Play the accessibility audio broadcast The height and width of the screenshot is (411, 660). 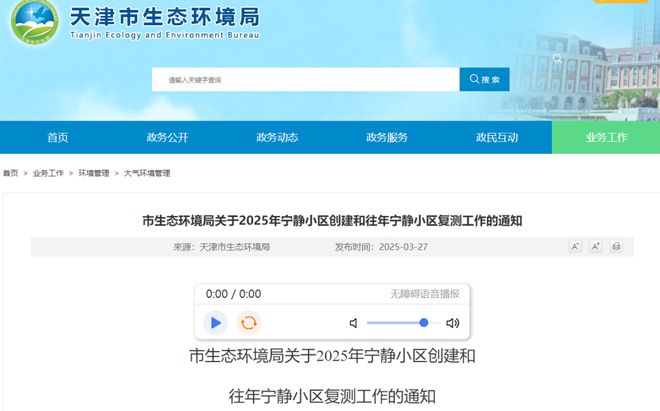216,323
